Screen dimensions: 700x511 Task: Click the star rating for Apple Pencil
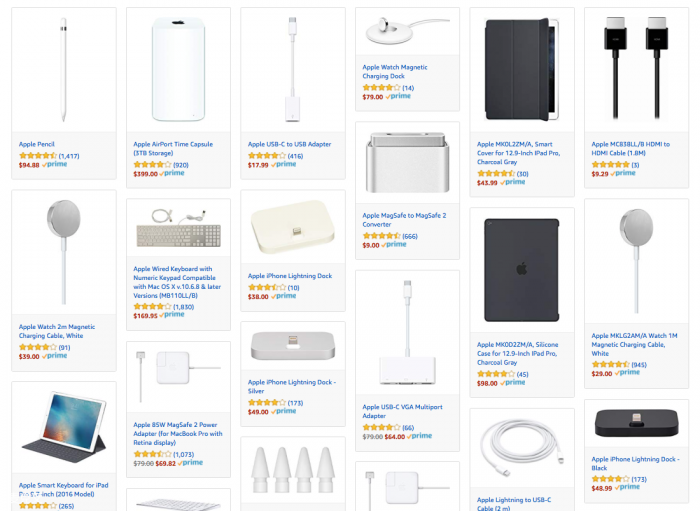click(x=38, y=156)
